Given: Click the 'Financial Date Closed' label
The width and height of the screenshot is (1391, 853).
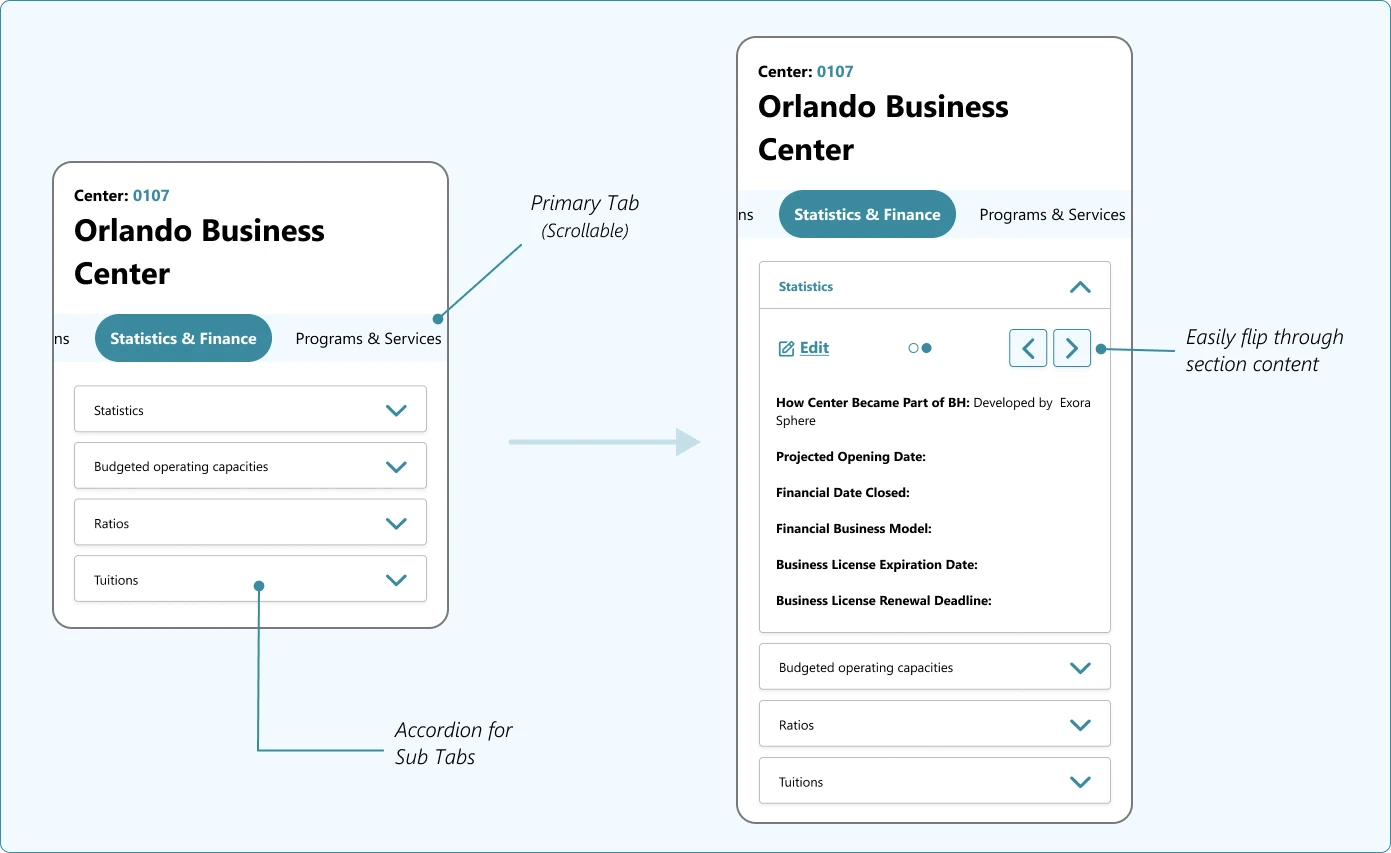Looking at the screenshot, I should (x=843, y=492).
